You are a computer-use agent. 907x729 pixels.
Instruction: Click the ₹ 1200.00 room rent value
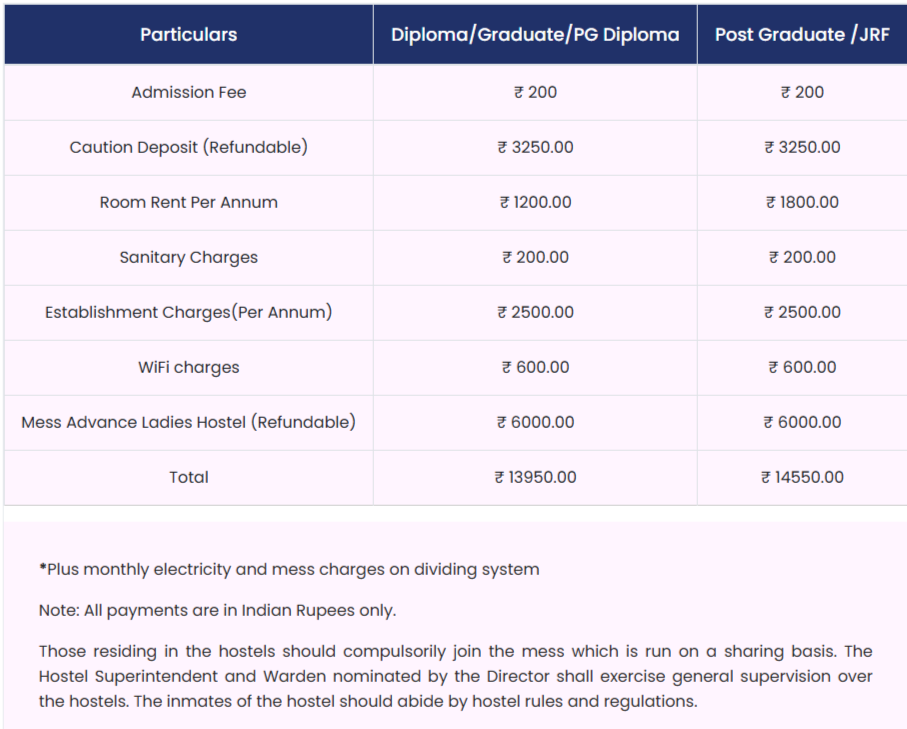pyautogui.click(x=535, y=202)
